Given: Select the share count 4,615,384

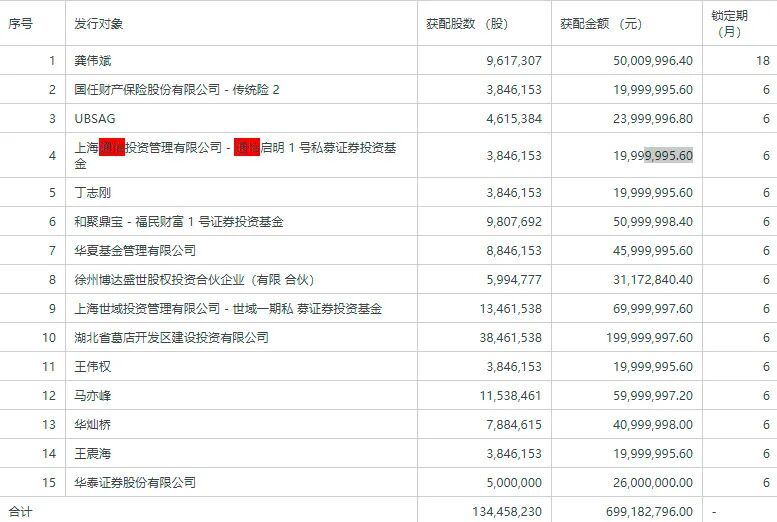Looking at the screenshot, I should point(514,119).
